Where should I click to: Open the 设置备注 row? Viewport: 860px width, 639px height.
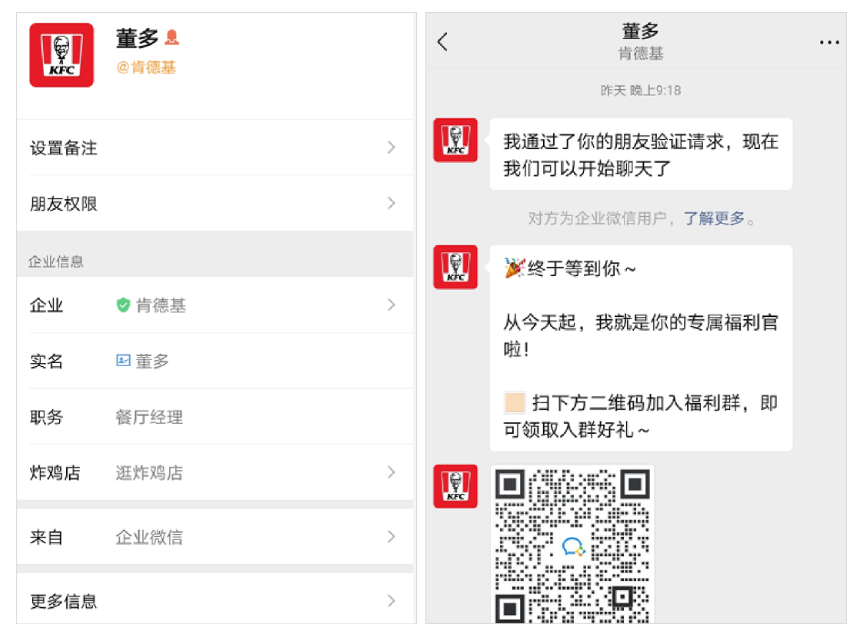(x=215, y=148)
